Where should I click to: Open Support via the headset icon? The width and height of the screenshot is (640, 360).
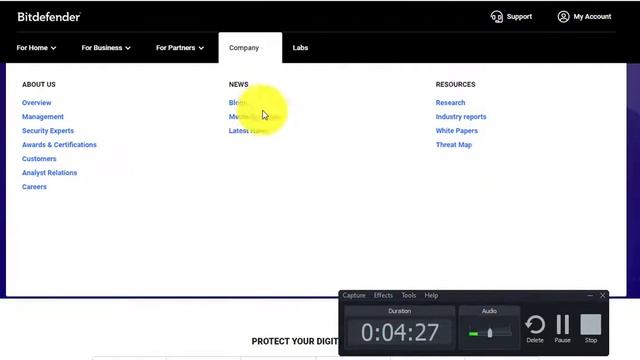coord(496,17)
